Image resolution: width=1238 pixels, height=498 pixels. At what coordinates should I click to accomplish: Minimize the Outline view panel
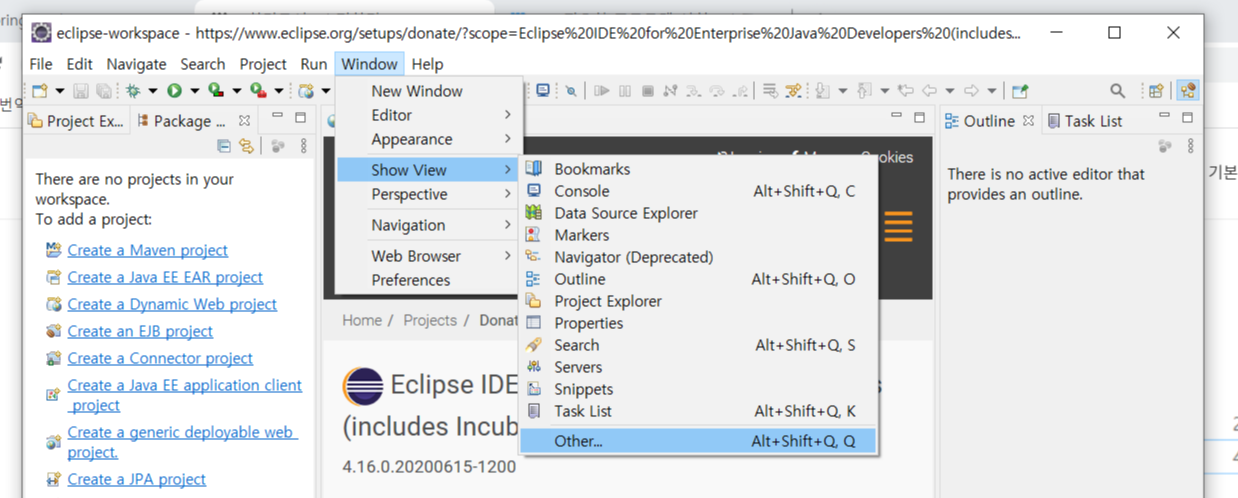(1164, 117)
